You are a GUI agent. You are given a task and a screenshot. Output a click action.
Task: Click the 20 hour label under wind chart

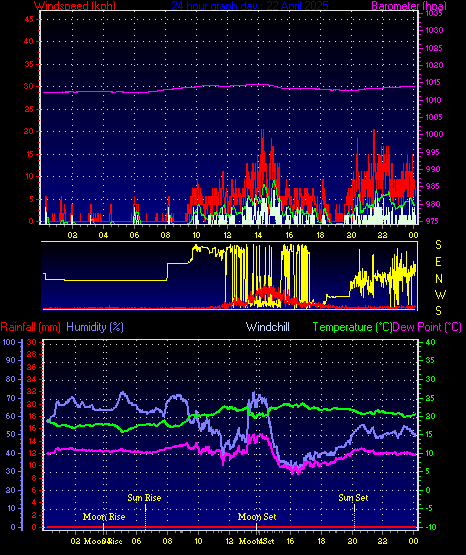coord(351,235)
